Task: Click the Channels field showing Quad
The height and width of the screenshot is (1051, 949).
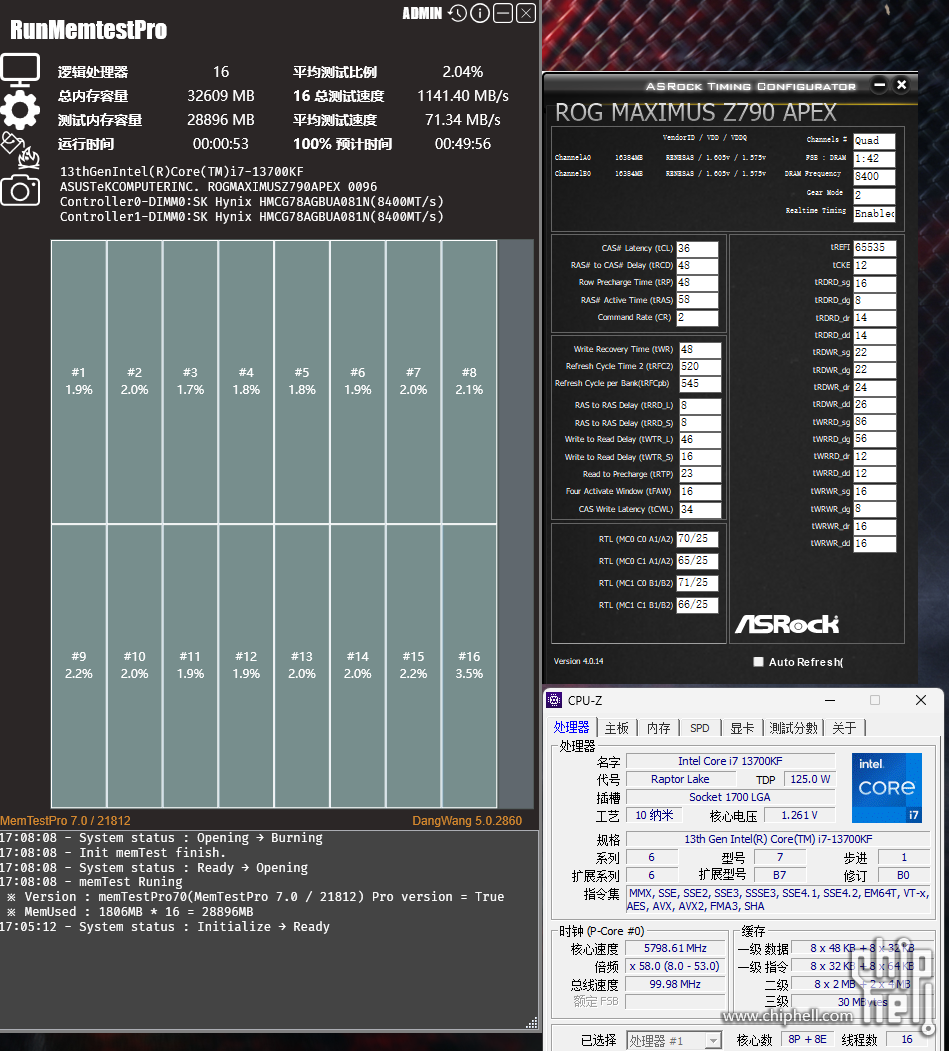Action: (875, 141)
